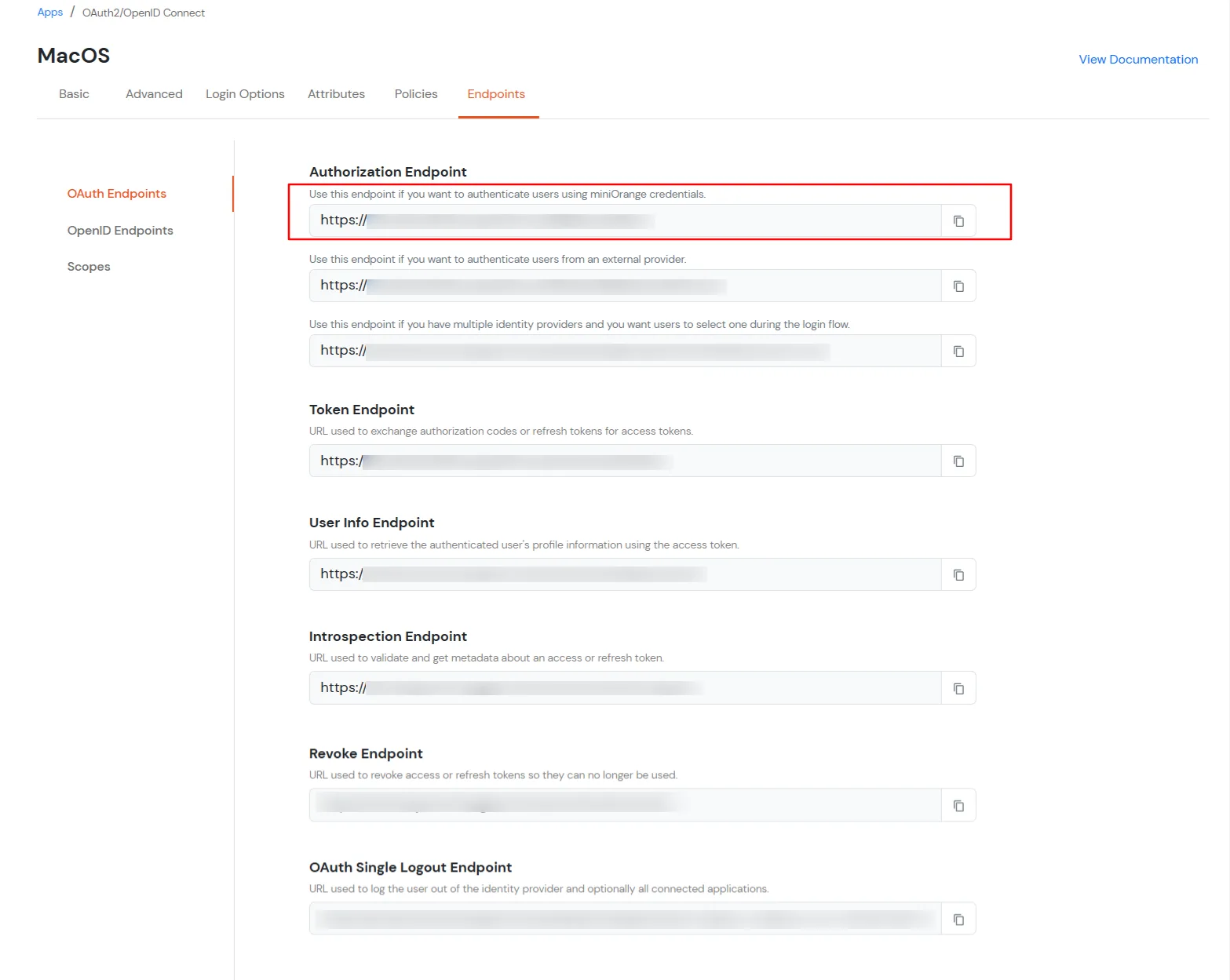The height and width of the screenshot is (980, 1230).
Task: Switch to the Basic tab
Action: [x=74, y=94]
